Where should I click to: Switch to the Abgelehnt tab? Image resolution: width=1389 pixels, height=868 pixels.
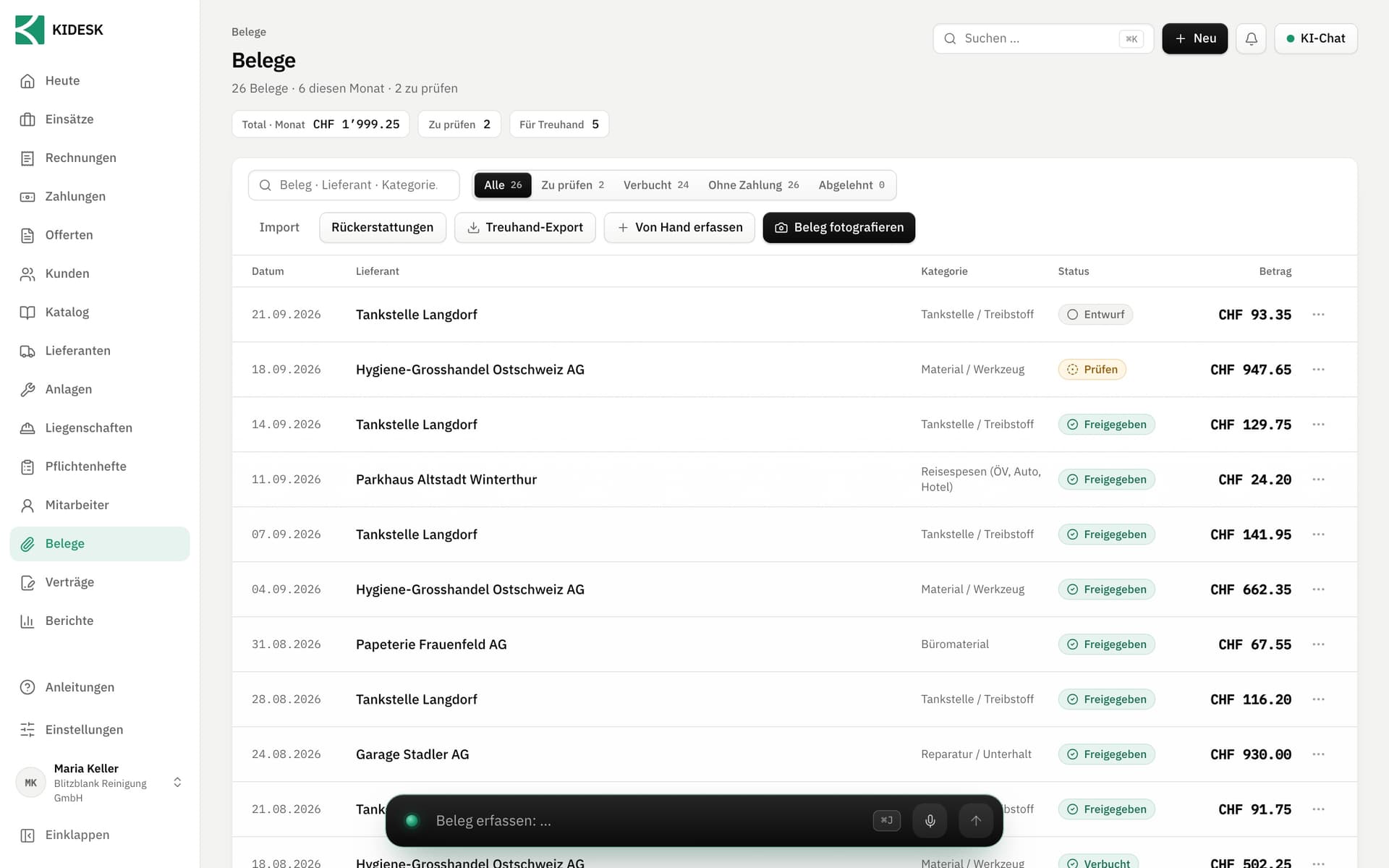tap(851, 185)
